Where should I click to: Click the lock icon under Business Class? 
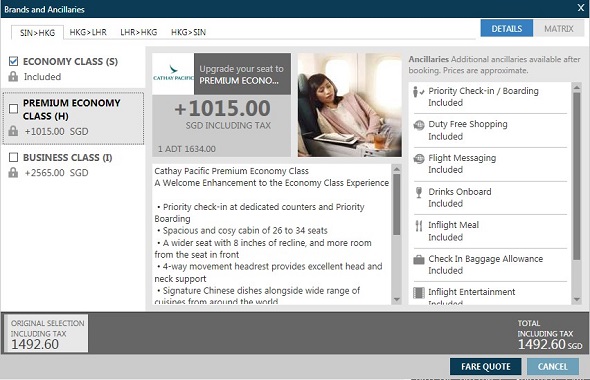(13, 173)
